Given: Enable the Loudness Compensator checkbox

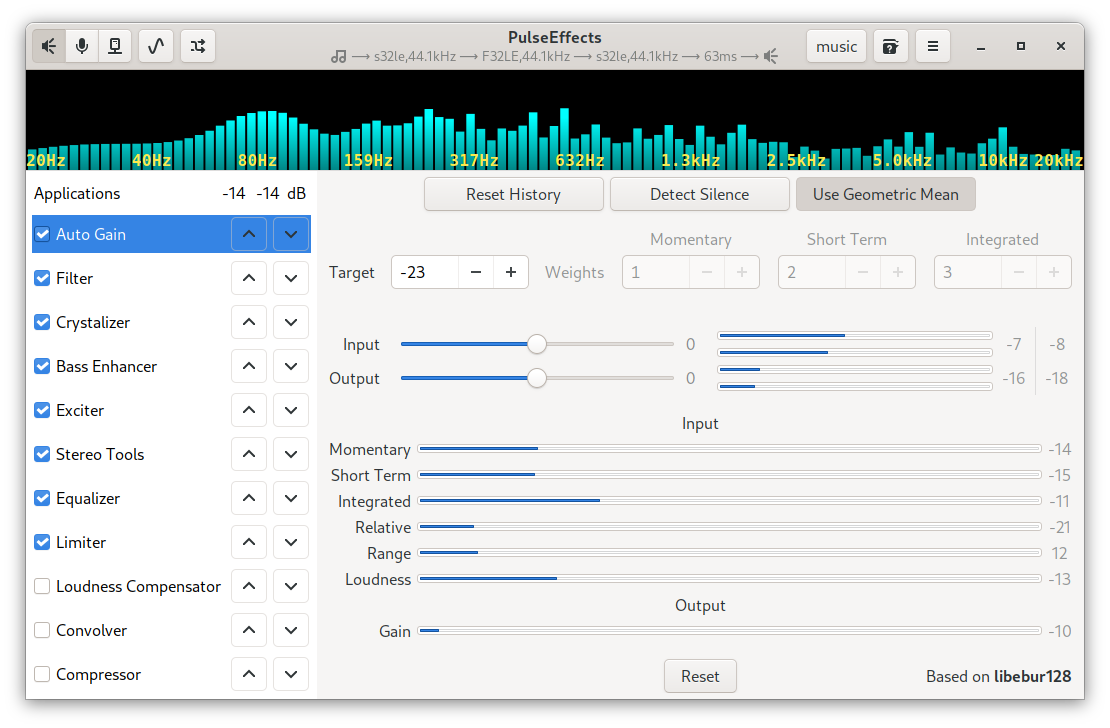Looking at the screenshot, I should coord(42,586).
